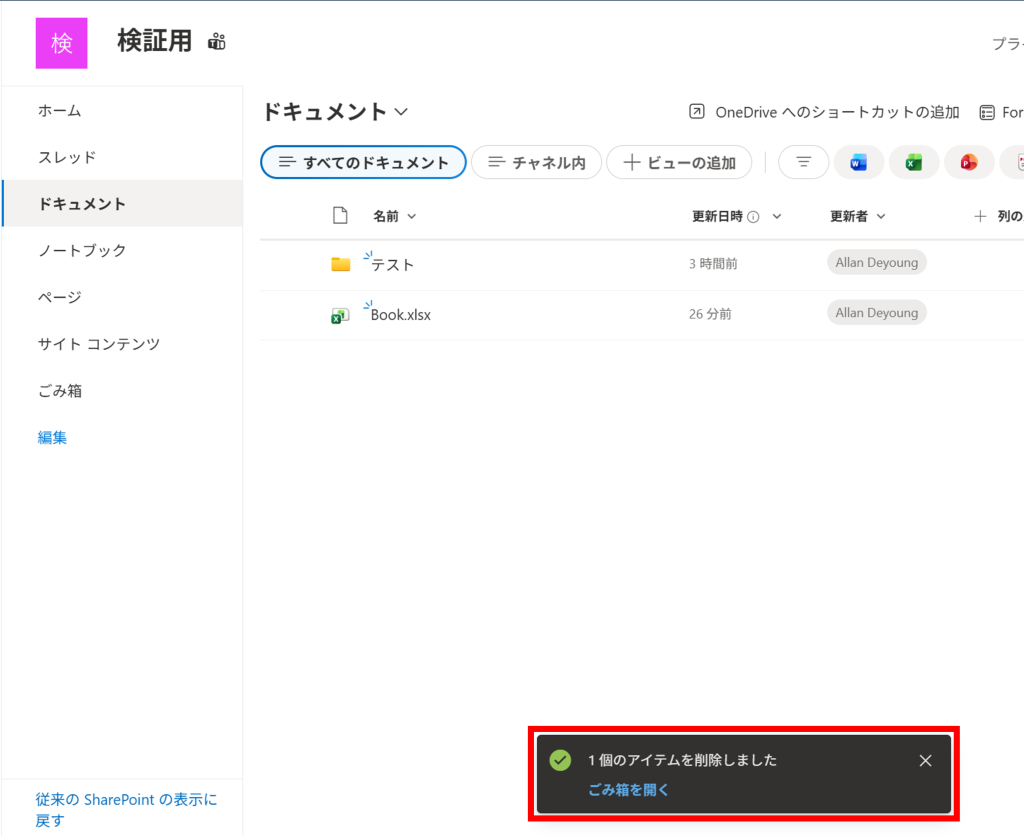Click the テスト folder icon
This screenshot has height=836, width=1024.
(x=341, y=264)
